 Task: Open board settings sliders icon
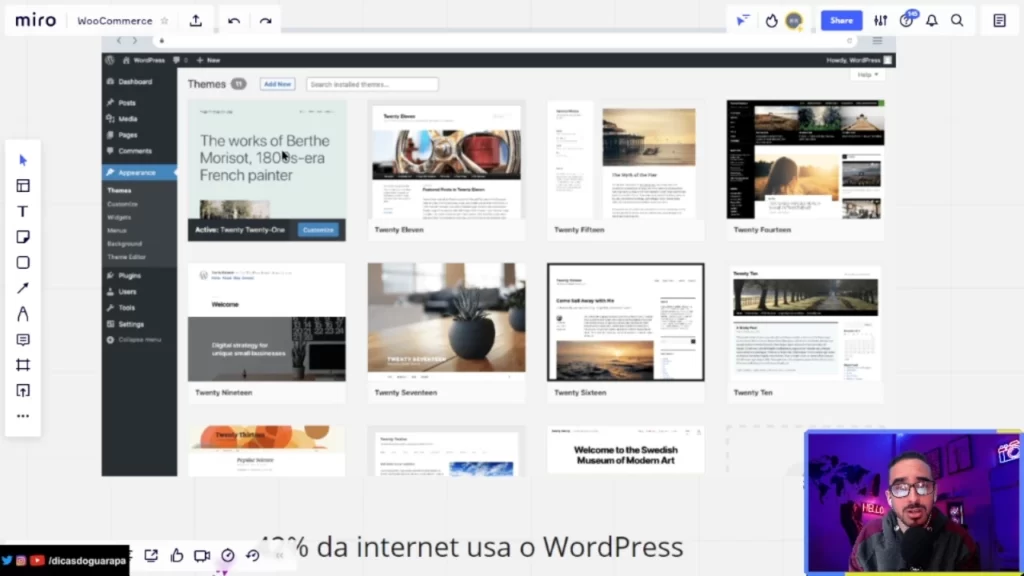click(x=880, y=21)
